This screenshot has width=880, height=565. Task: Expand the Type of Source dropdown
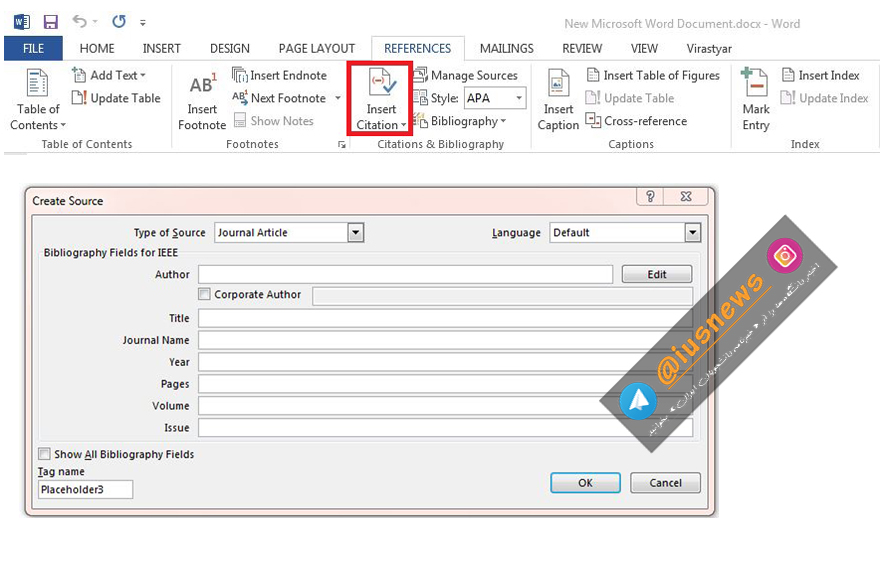coord(355,233)
